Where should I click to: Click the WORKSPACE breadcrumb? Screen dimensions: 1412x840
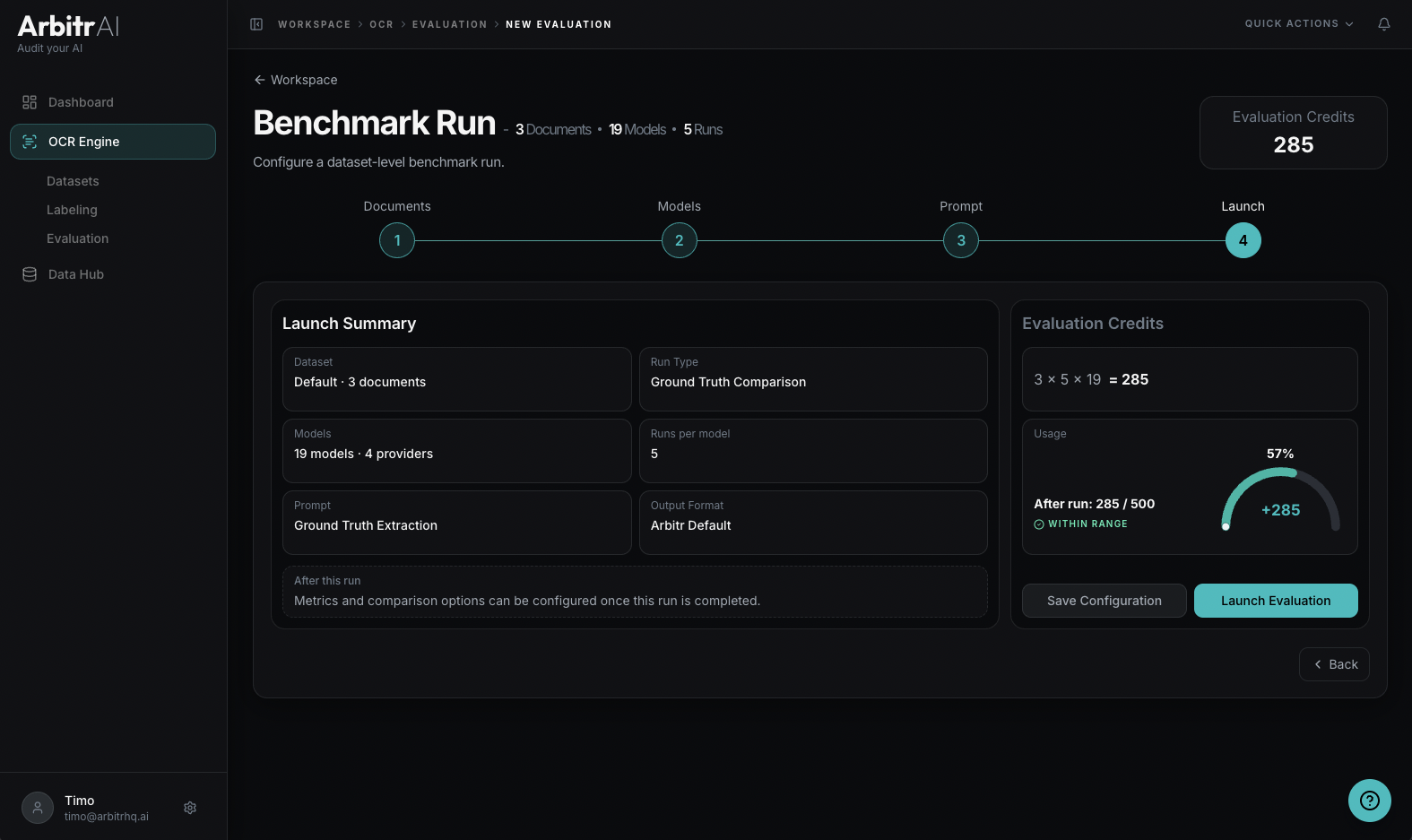(315, 24)
